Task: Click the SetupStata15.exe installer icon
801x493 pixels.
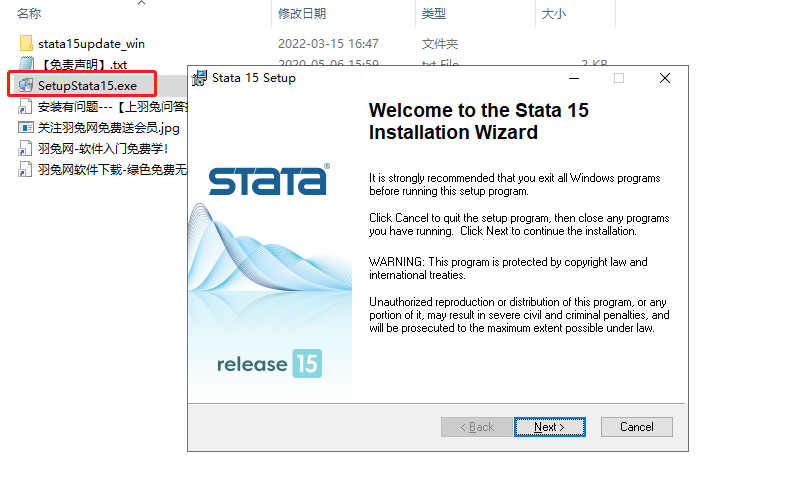Action: coord(25,86)
